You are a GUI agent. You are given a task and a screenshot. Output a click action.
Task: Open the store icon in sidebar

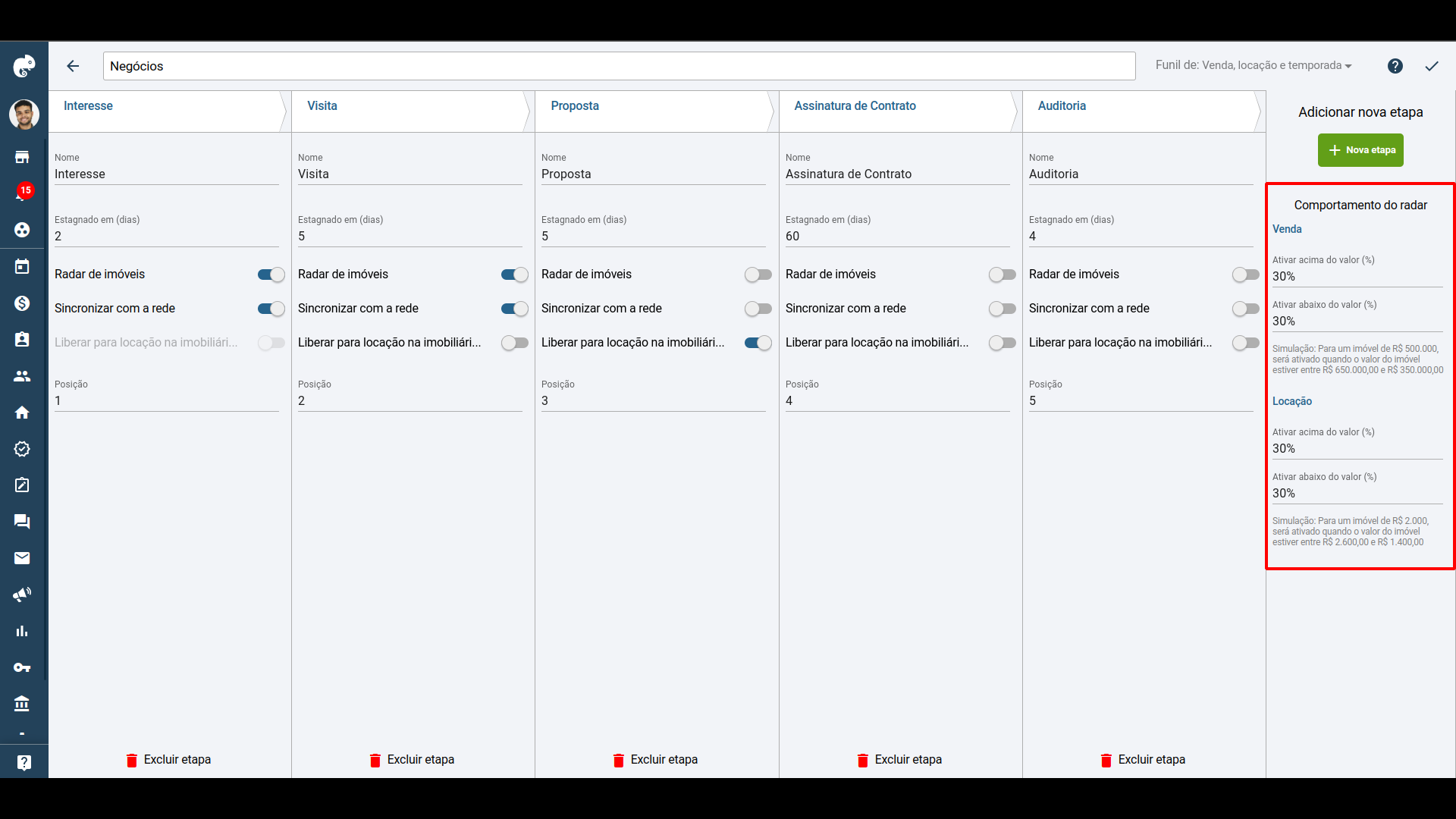(x=22, y=157)
